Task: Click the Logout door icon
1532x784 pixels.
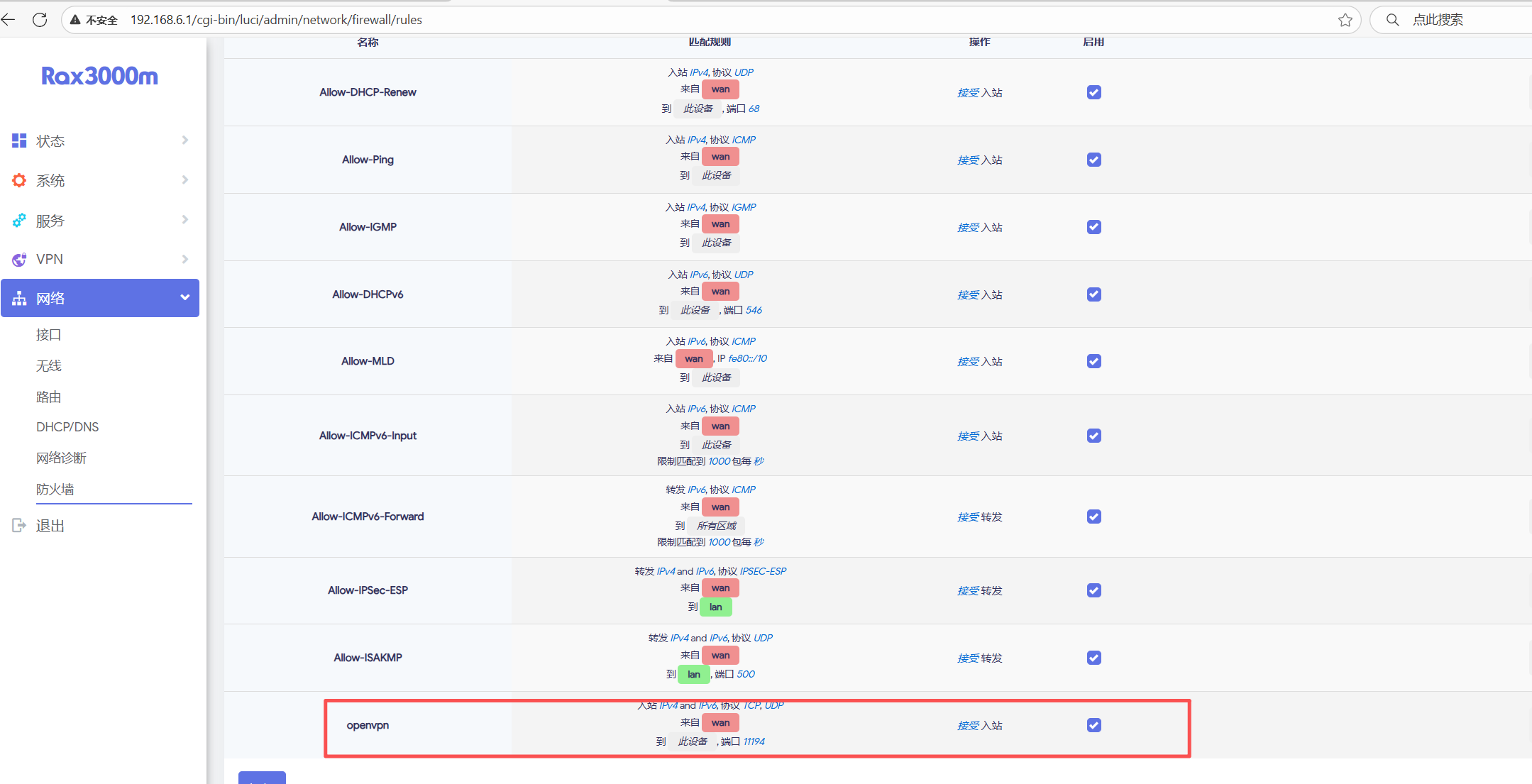Action: [x=19, y=526]
